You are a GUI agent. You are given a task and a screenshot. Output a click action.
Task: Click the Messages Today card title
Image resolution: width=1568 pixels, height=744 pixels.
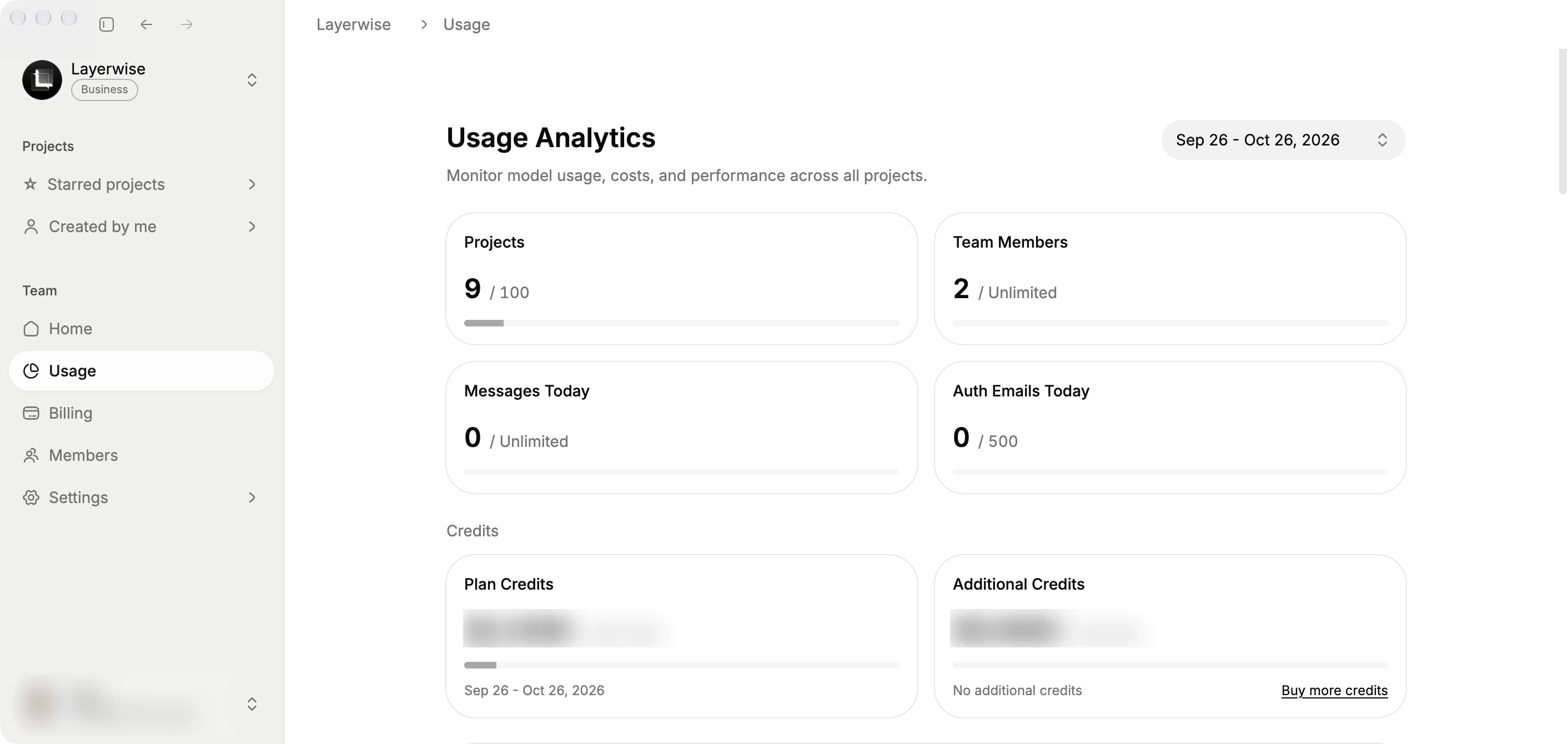[526, 391]
